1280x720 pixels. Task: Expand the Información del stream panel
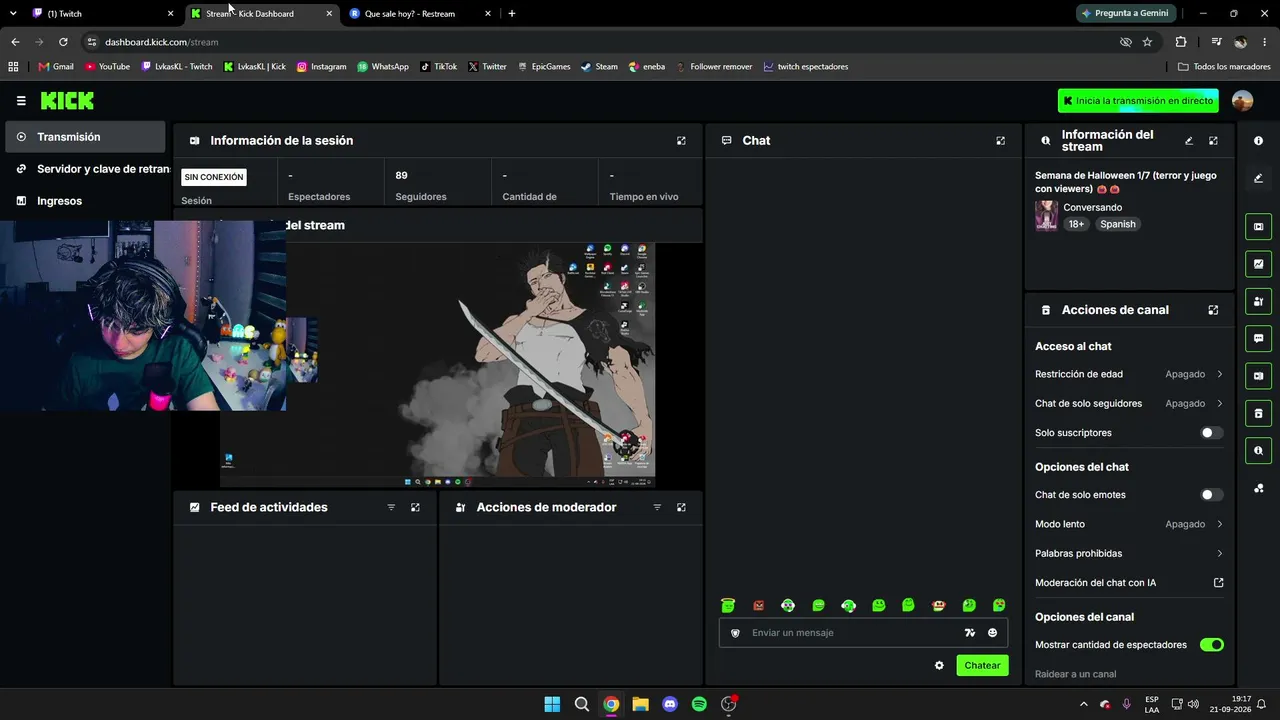[x=1213, y=141]
